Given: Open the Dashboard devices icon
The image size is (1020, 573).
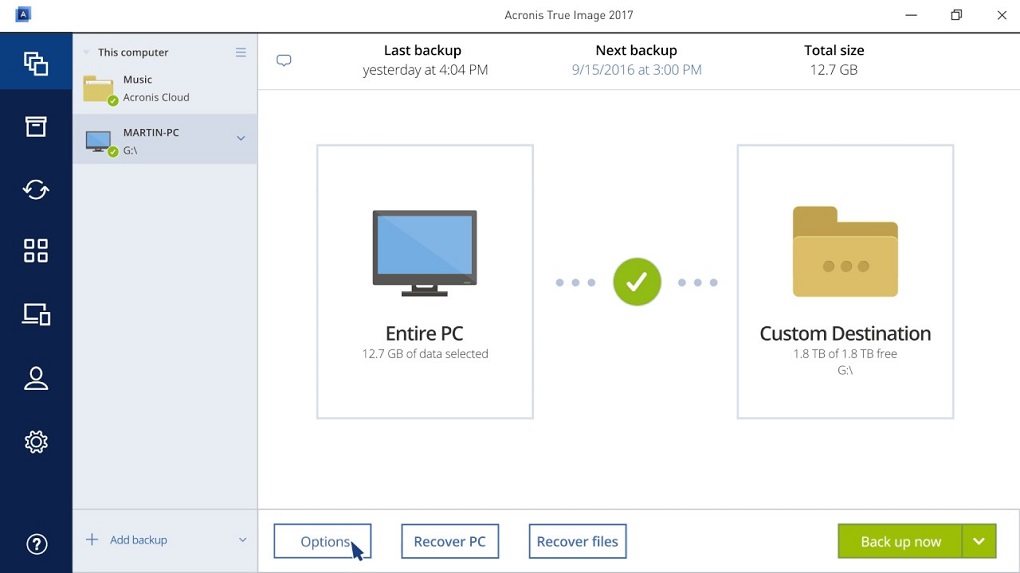Looking at the screenshot, I should [x=36, y=314].
